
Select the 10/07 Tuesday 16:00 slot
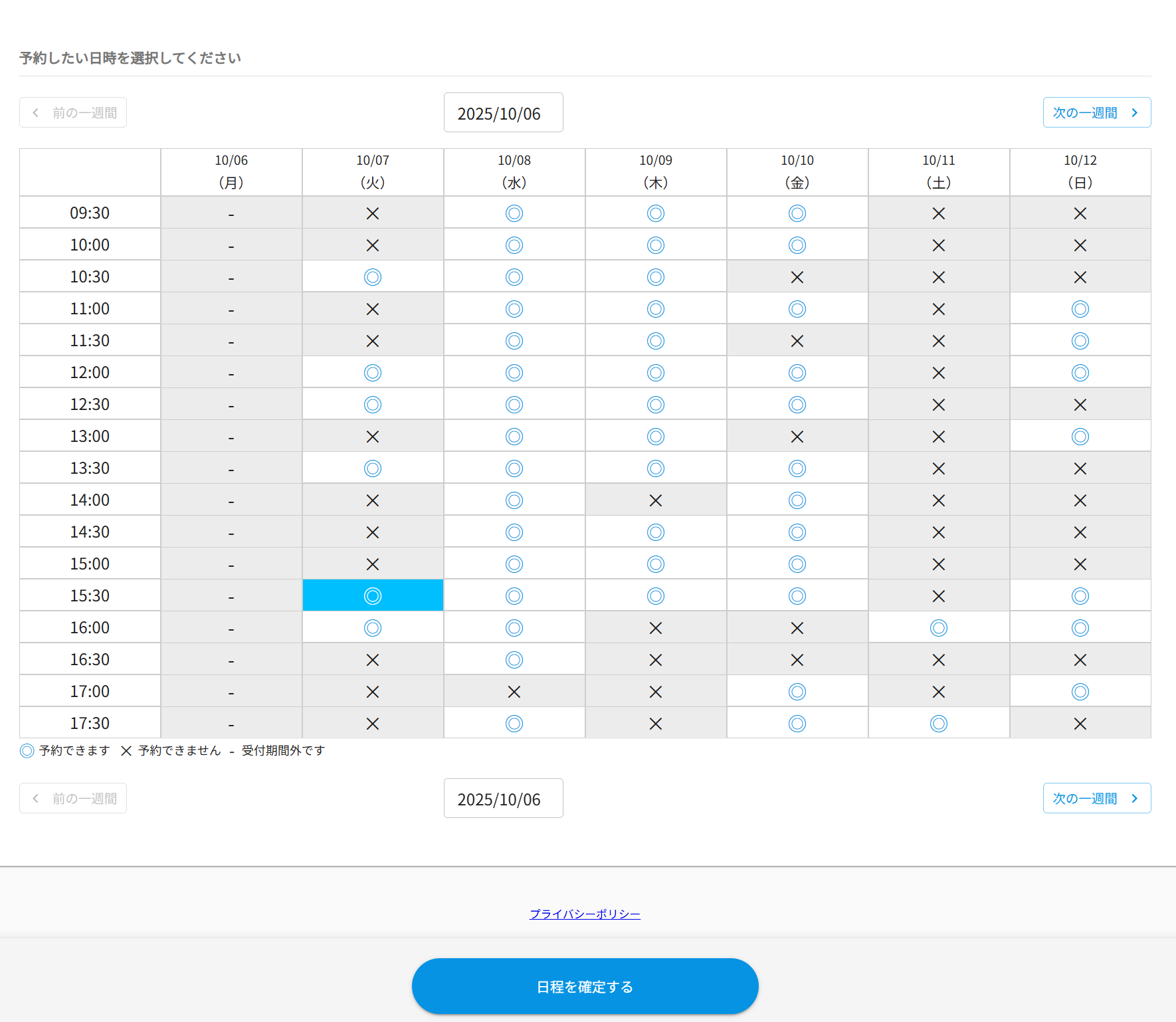pyautogui.click(x=373, y=628)
